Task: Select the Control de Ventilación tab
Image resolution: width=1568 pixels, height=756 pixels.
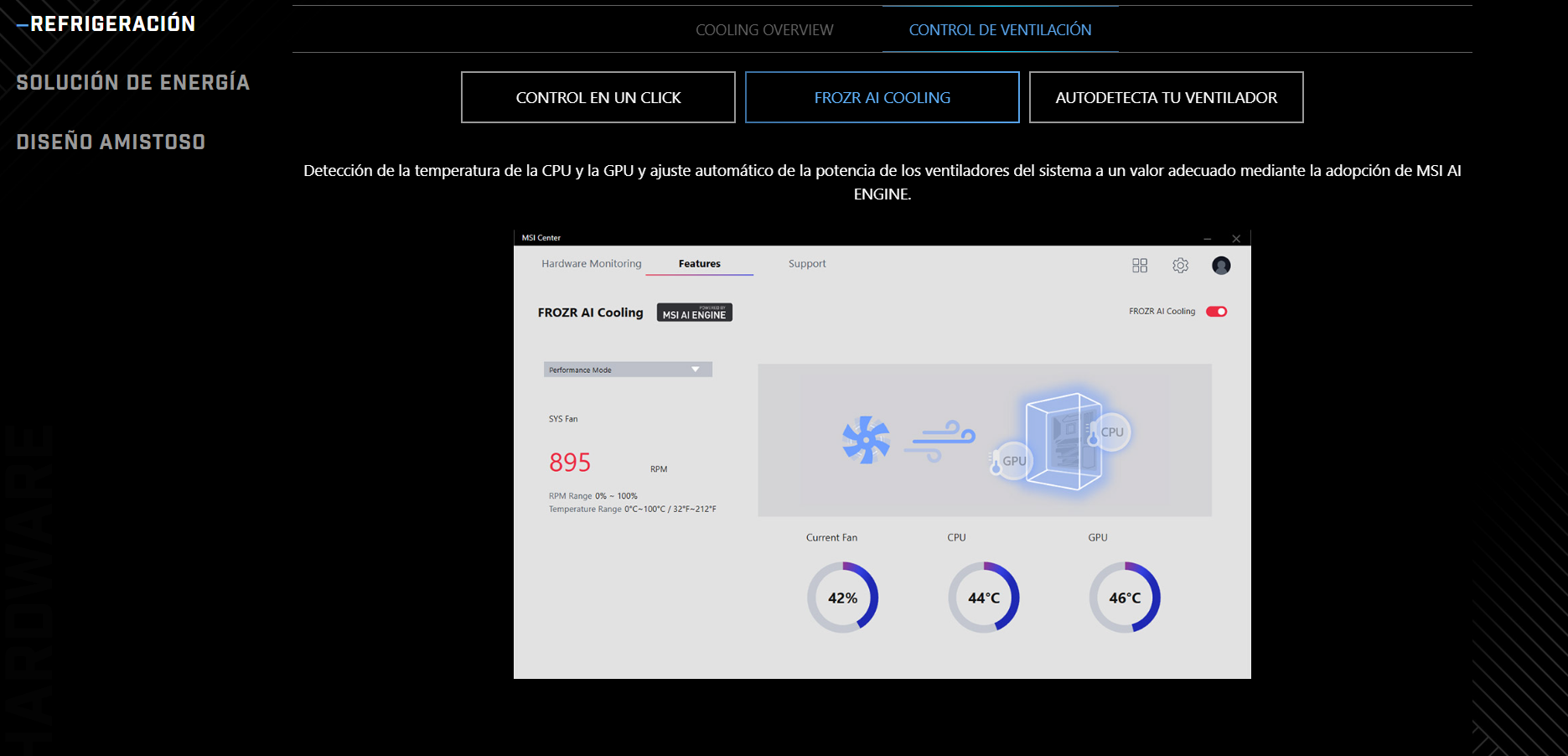Action: [1000, 30]
